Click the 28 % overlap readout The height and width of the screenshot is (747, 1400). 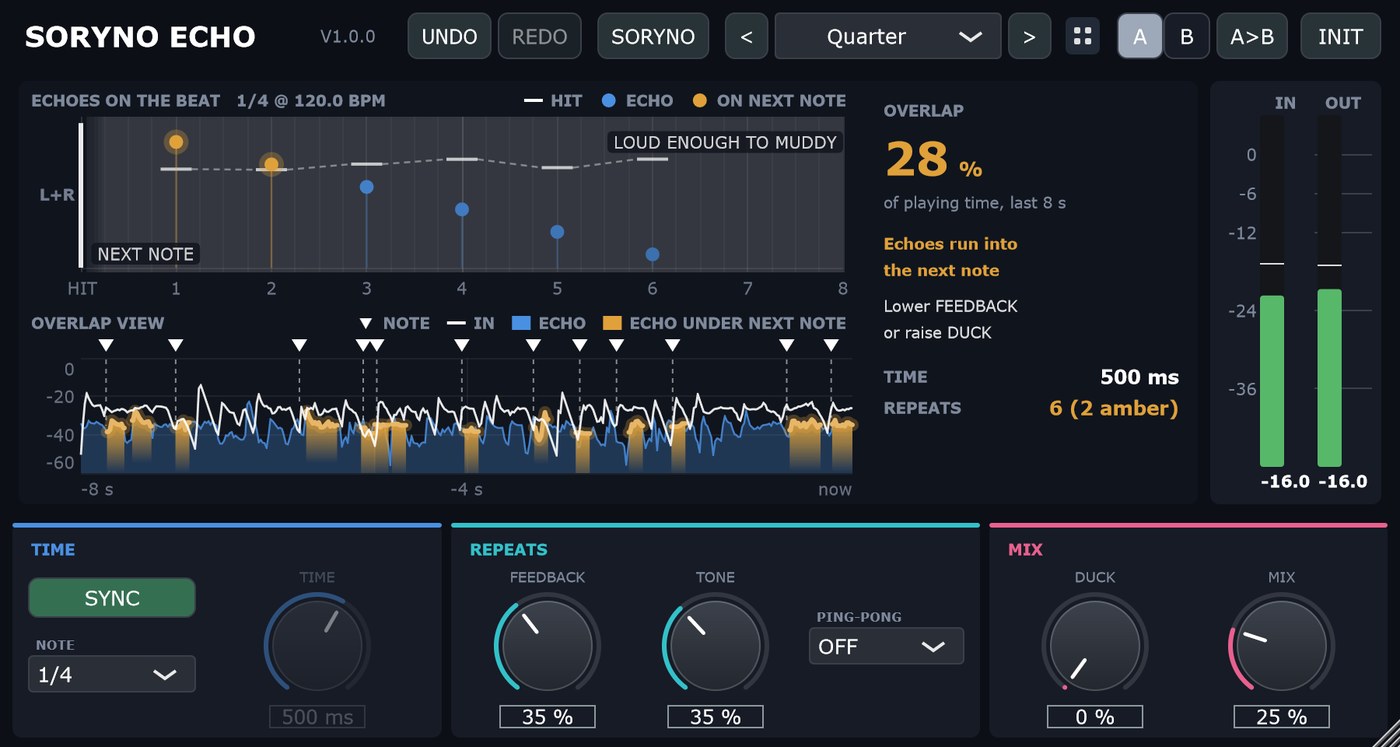933,159
